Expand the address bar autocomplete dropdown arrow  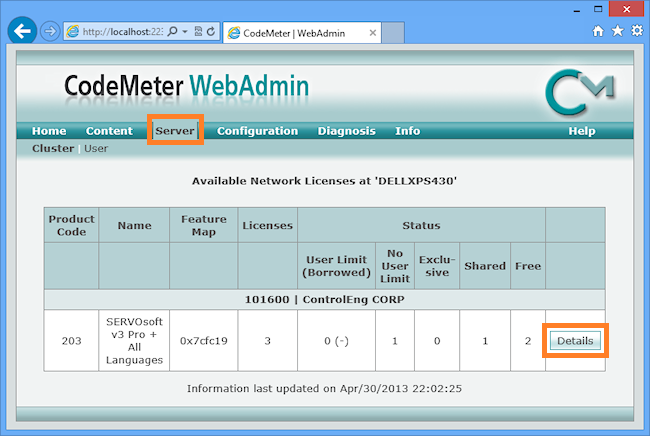pos(187,32)
